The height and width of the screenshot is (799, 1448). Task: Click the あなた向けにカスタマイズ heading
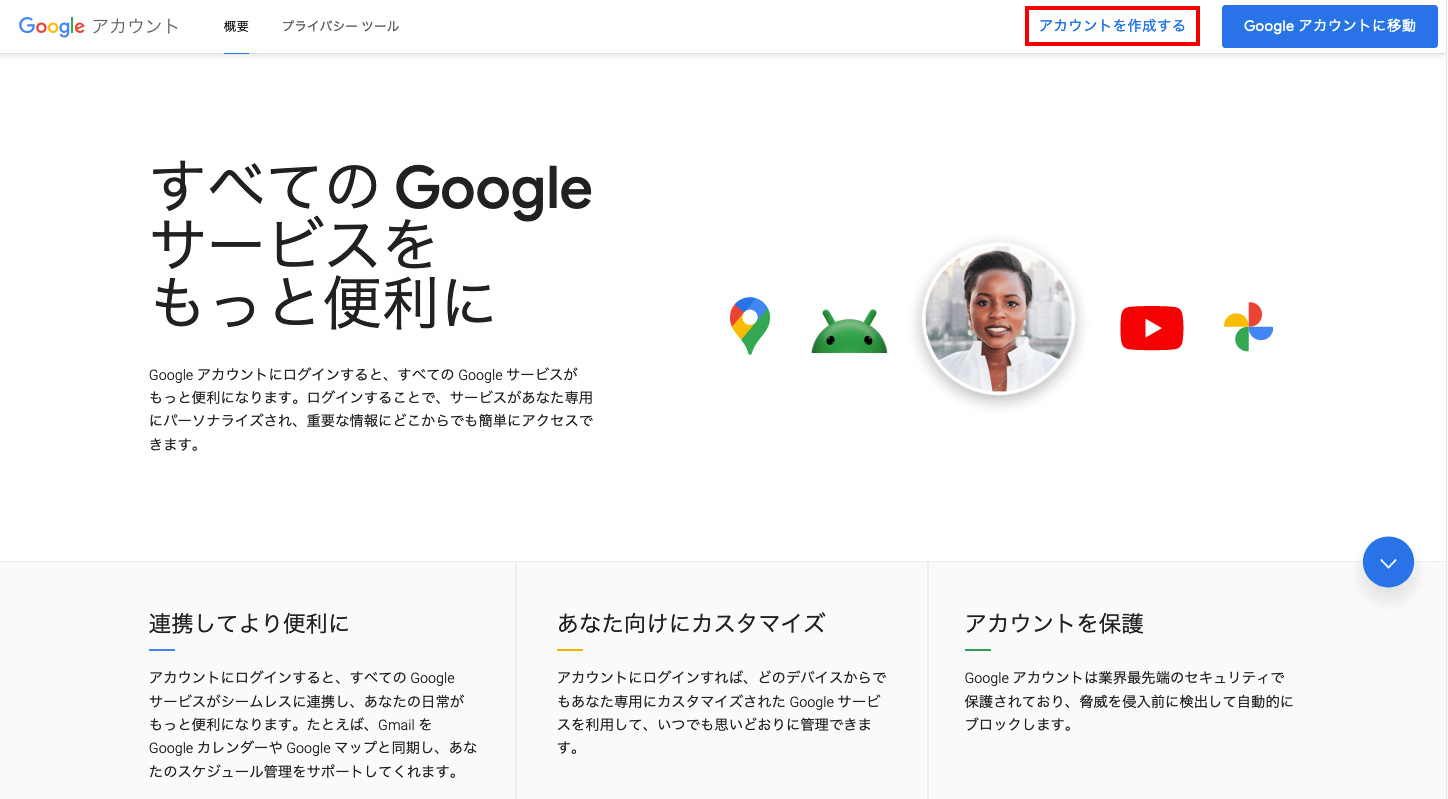pos(691,623)
